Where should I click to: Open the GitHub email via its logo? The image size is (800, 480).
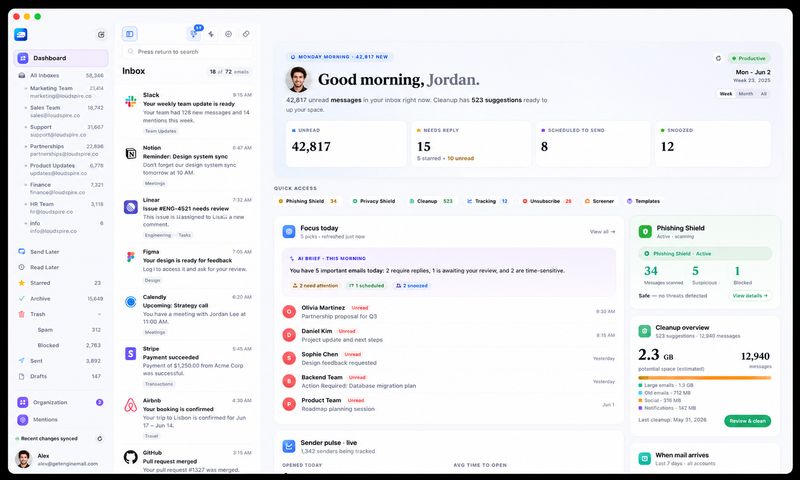pyautogui.click(x=131, y=457)
